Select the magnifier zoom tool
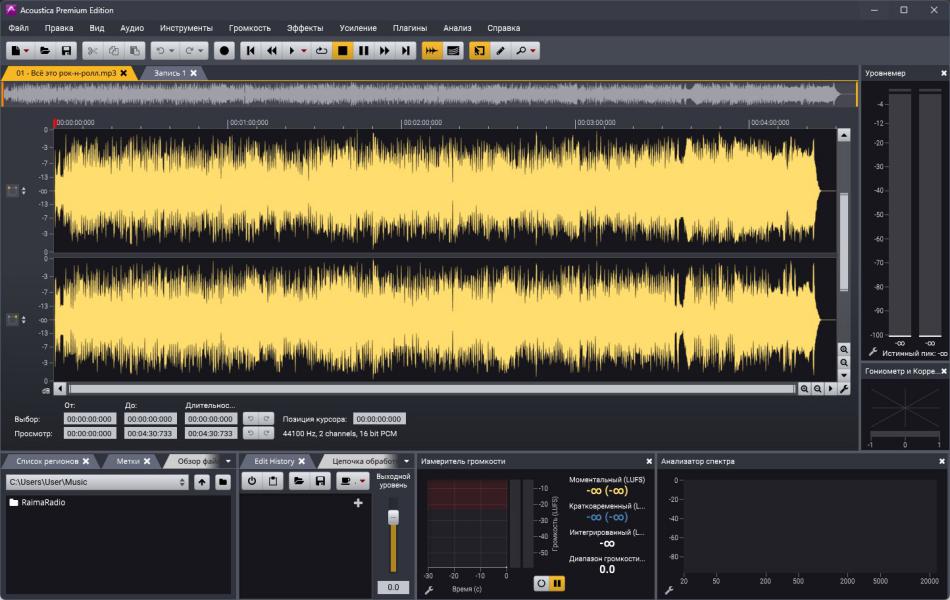This screenshot has height=600, width=950. pyautogui.click(x=521, y=51)
